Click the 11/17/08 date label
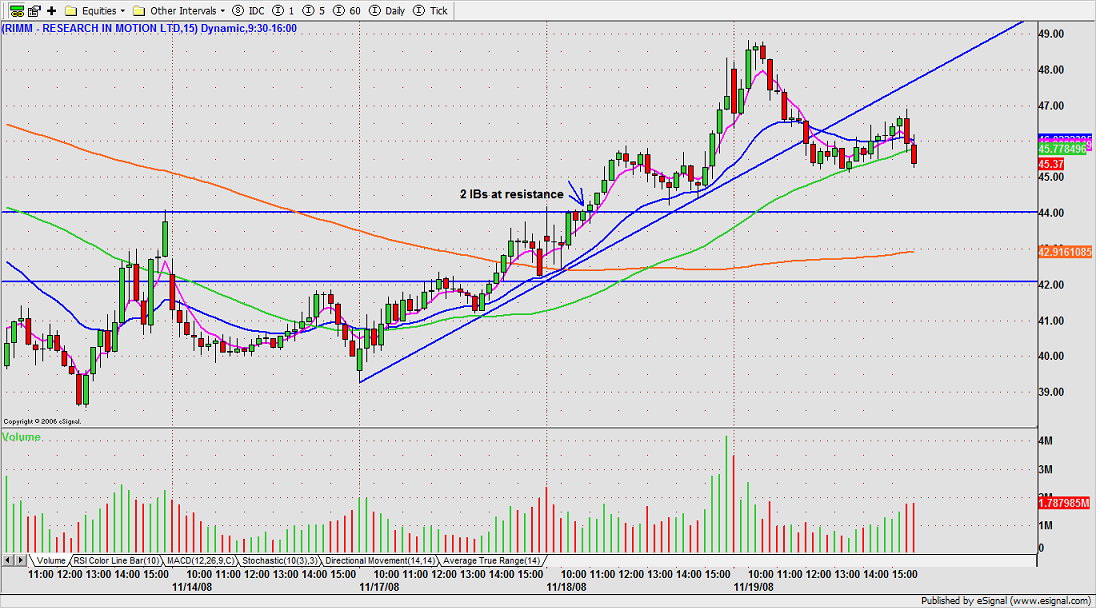The width and height of the screenshot is (1096, 608). click(x=380, y=587)
